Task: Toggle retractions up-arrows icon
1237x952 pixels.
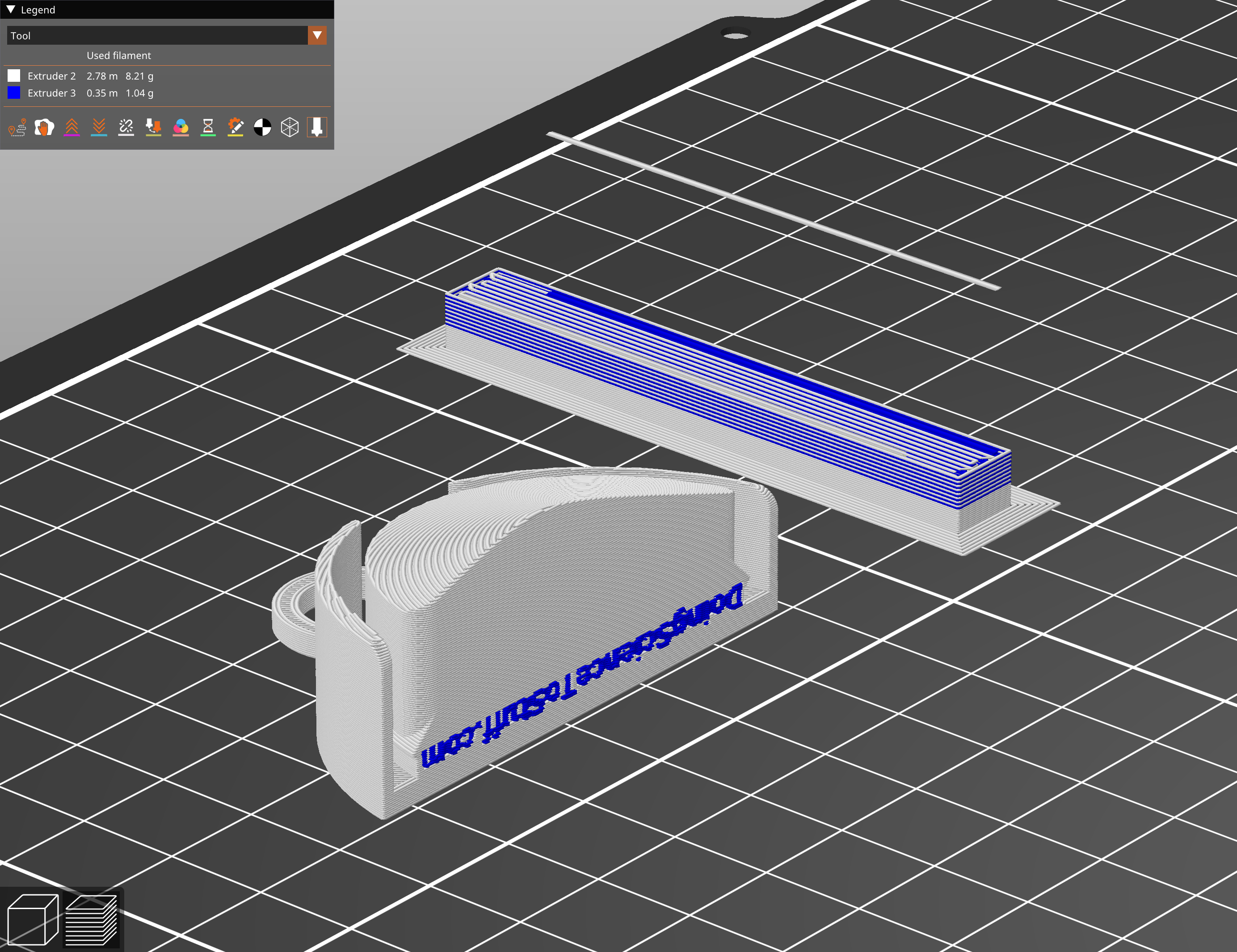Action: [x=72, y=127]
